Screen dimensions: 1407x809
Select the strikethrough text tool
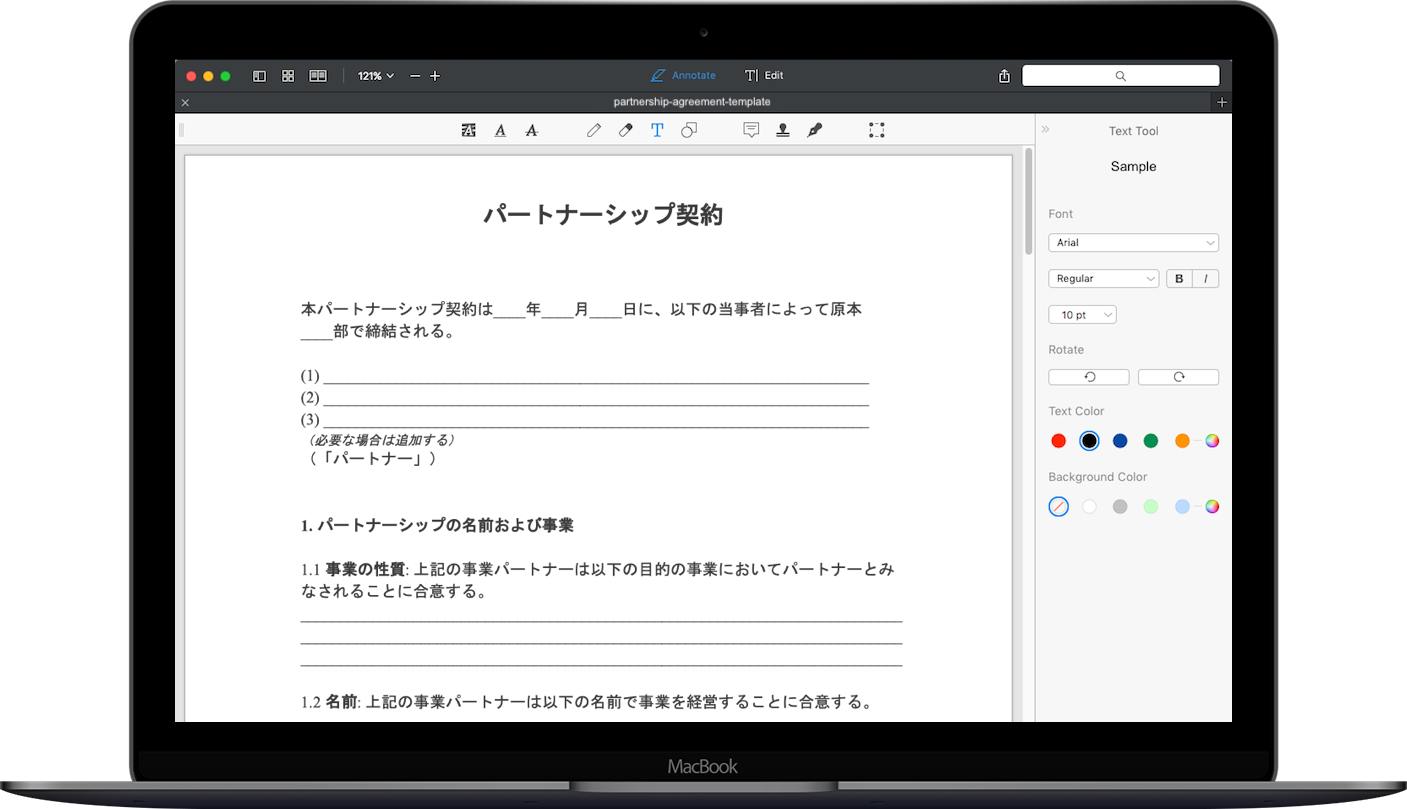(531, 130)
